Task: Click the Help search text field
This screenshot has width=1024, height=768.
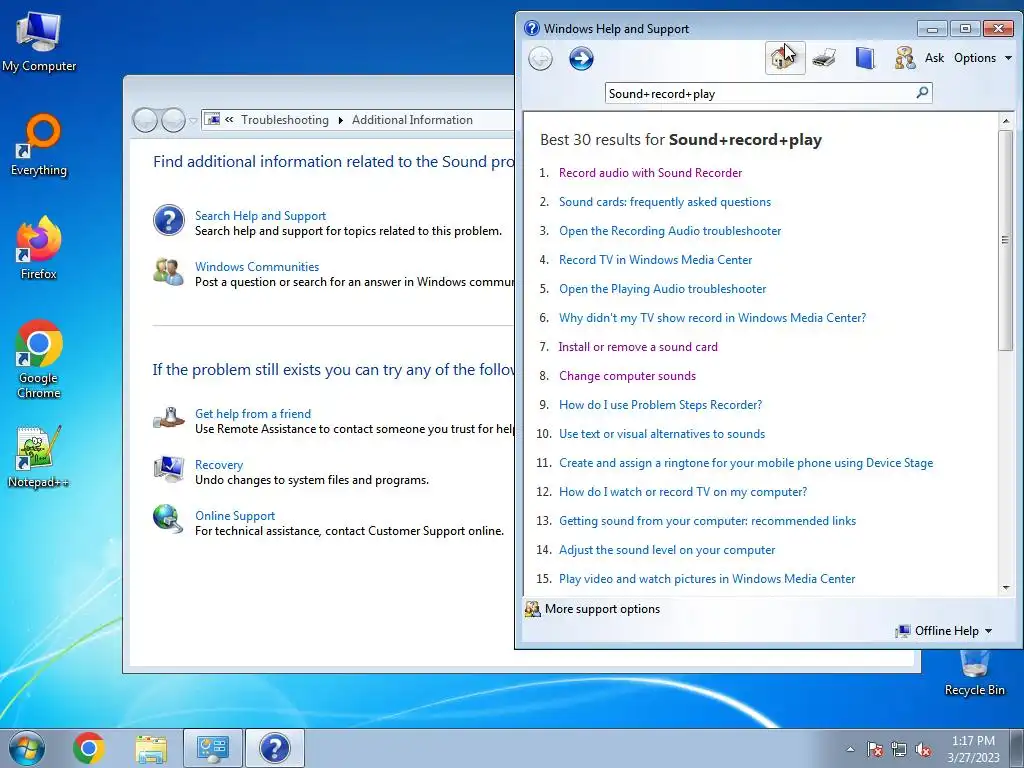Action: coord(760,93)
